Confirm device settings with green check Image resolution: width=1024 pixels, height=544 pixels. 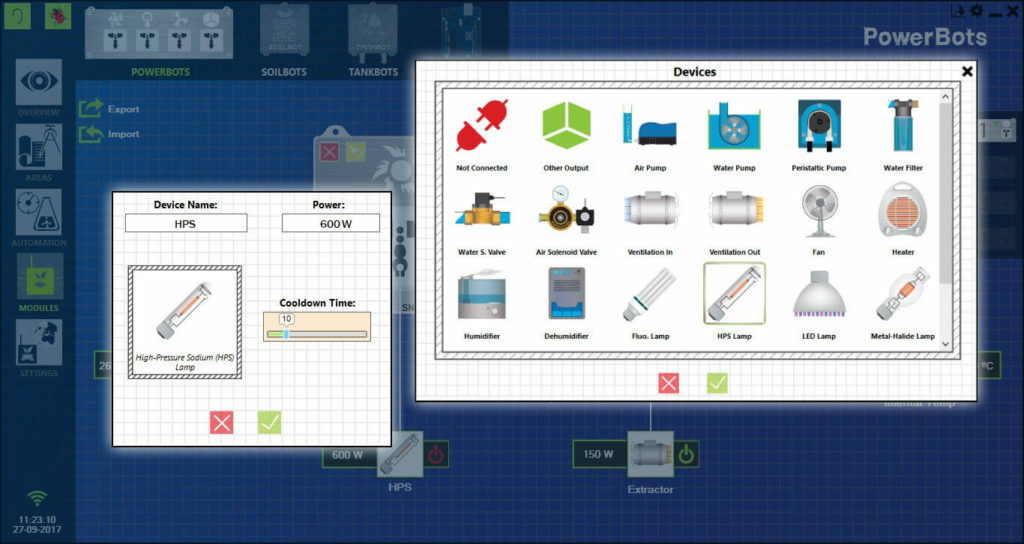(269, 423)
